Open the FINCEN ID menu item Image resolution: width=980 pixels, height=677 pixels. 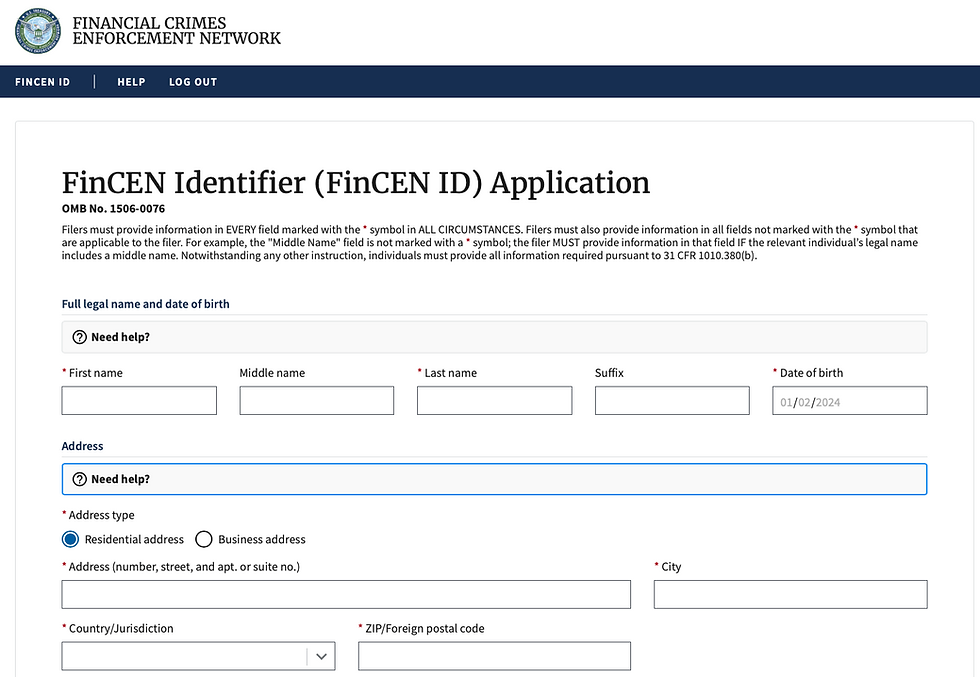(42, 82)
